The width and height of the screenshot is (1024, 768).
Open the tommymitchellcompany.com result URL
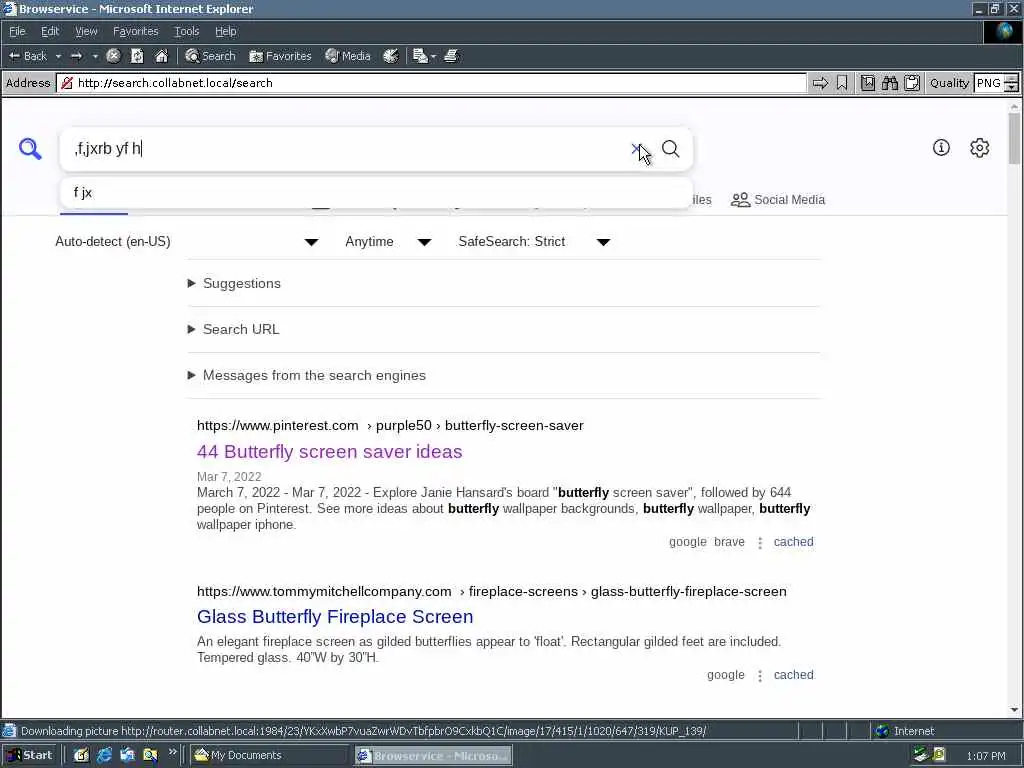492,592
